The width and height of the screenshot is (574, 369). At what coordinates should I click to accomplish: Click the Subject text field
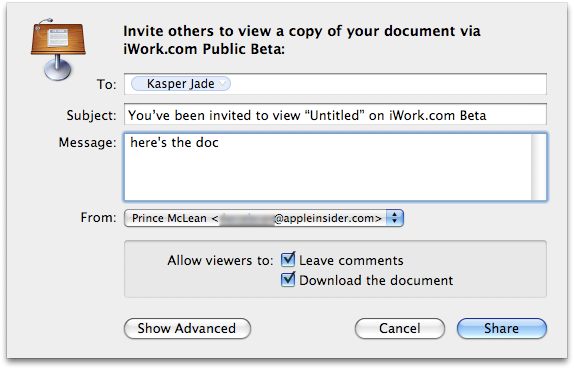click(x=335, y=115)
